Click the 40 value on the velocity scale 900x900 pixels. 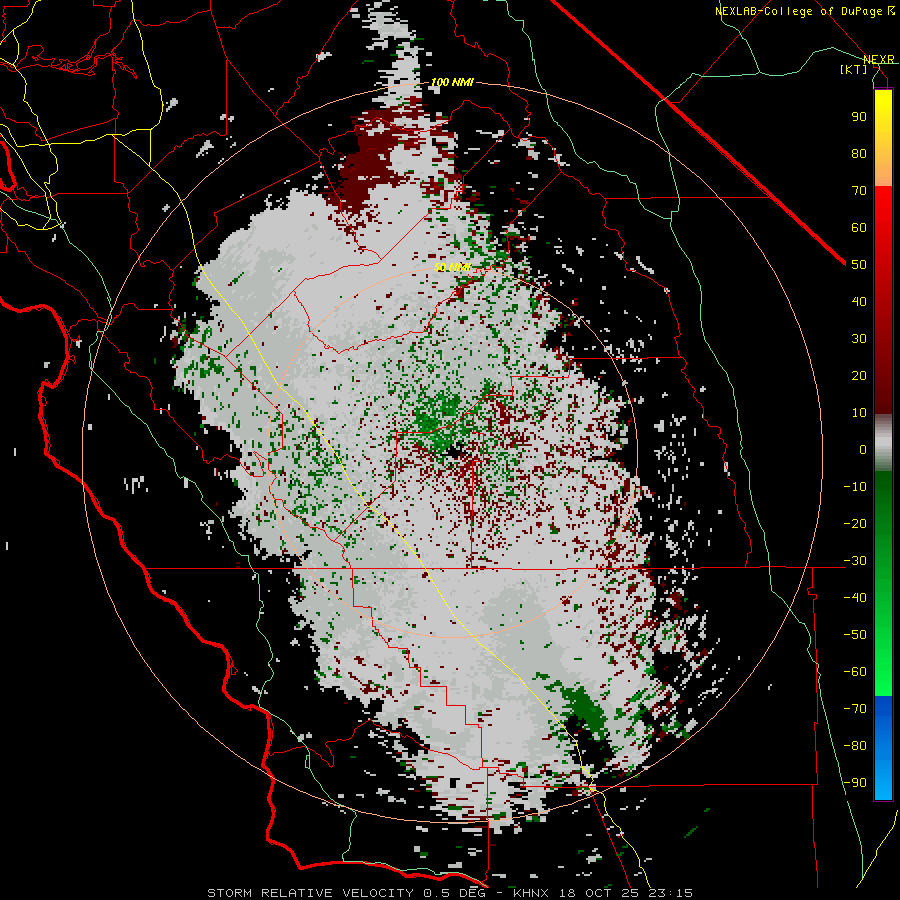pyautogui.click(x=859, y=302)
